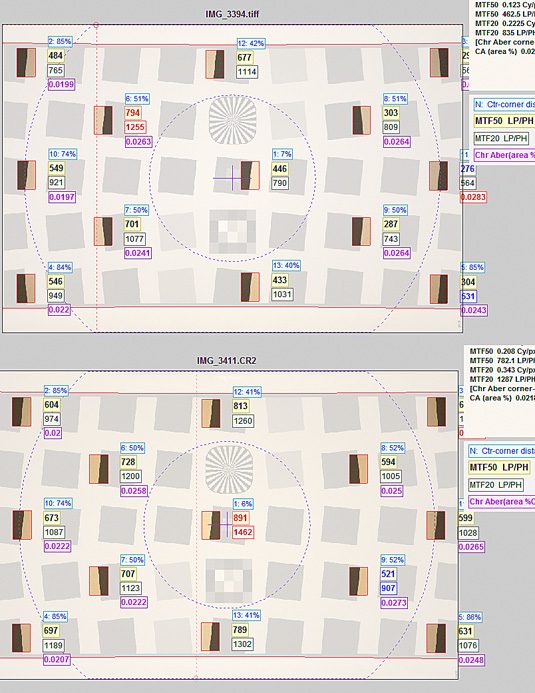Viewport: 535px width, 693px height.
Task: Click the 'MTF20 LP/PH' legend box in bottom panel
Action: click(x=496, y=485)
